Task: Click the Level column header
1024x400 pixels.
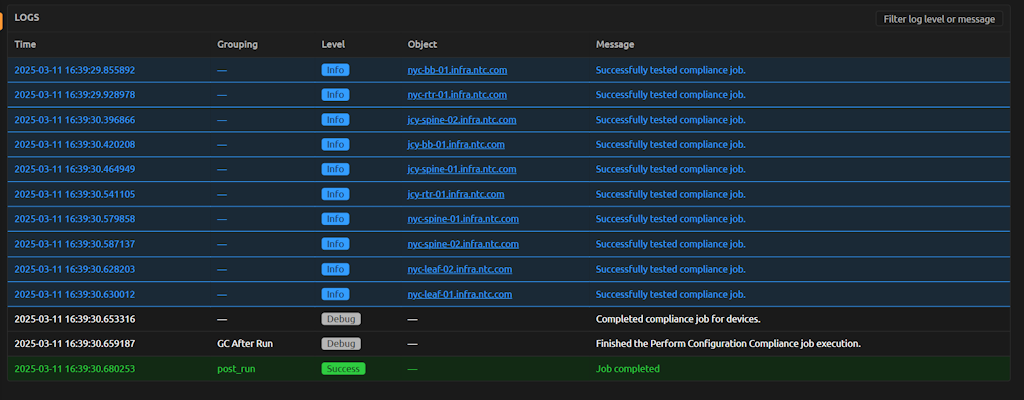Action: pyautogui.click(x=333, y=44)
